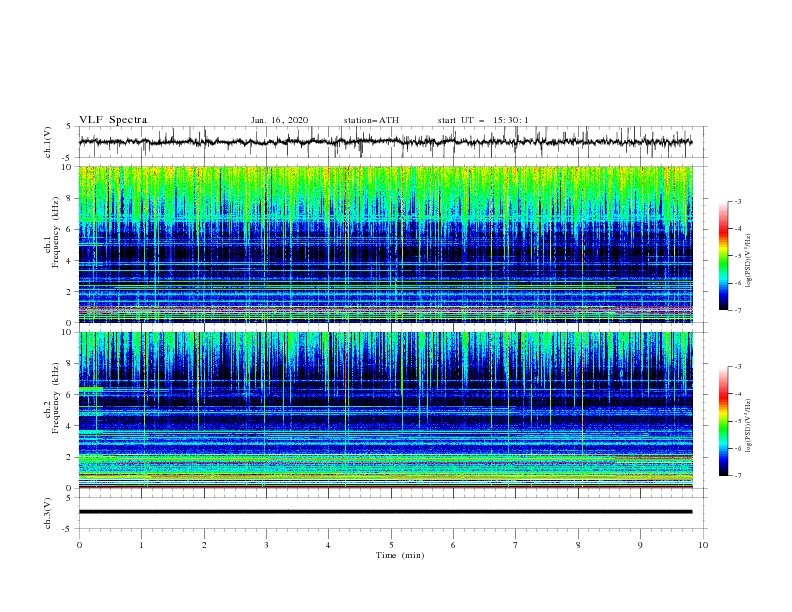Select the "start UT = 15:30:1" header text
Viewport: 792px width, 612px height.
(483, 120)
